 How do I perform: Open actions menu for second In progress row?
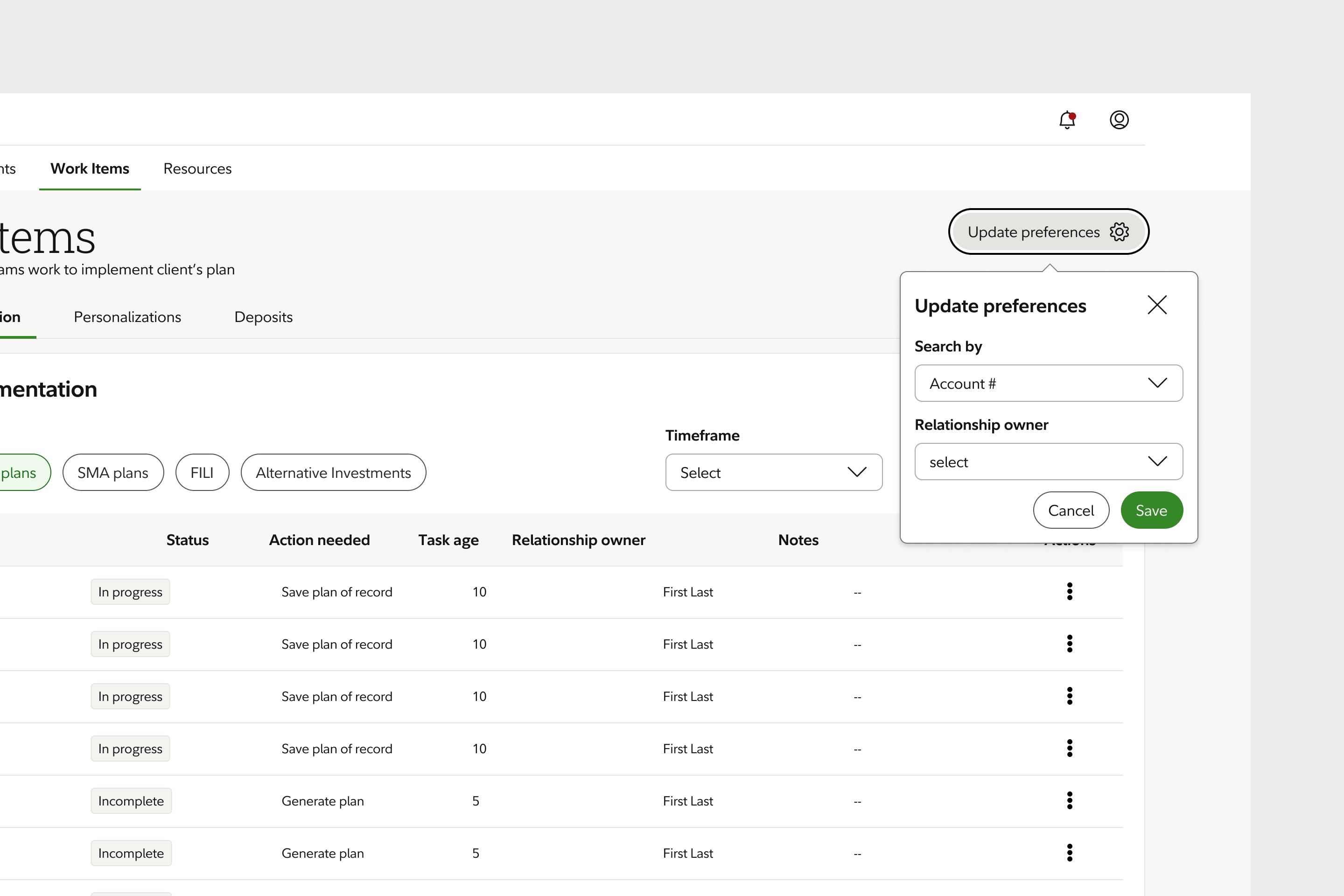[x=1070, y=644]
